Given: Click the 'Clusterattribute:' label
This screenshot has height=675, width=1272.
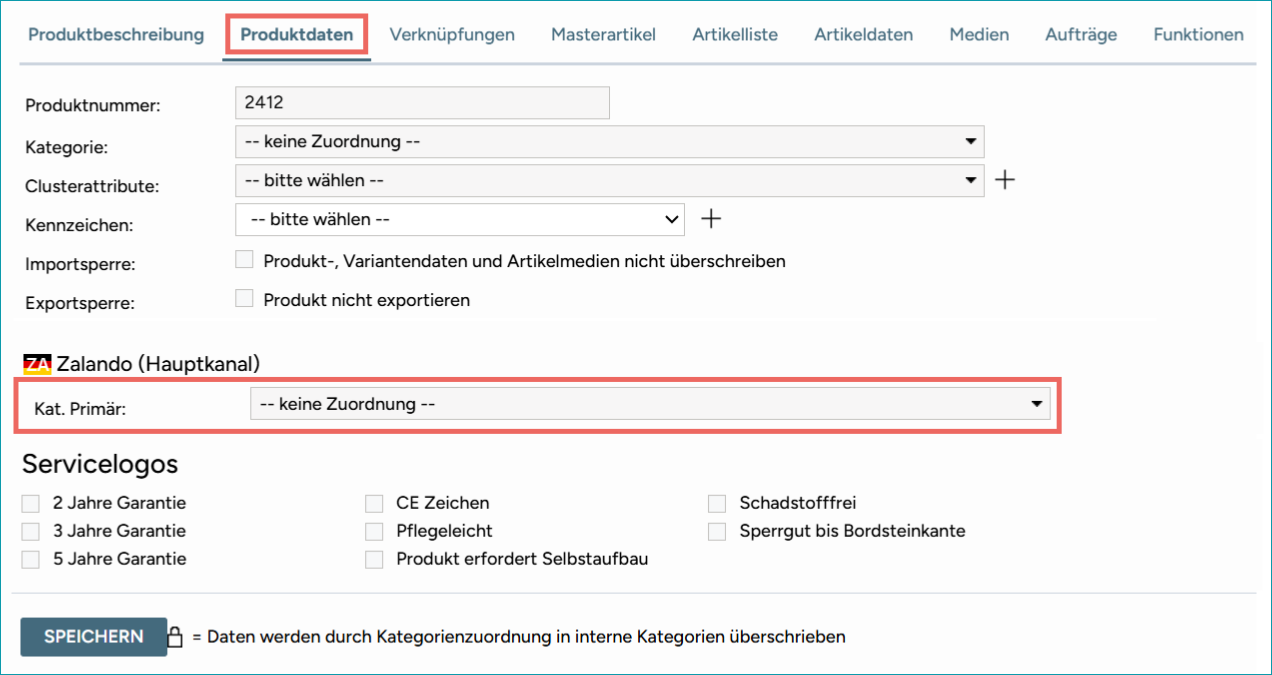Looking at the screenshot, I should click(x=92, y=186).
